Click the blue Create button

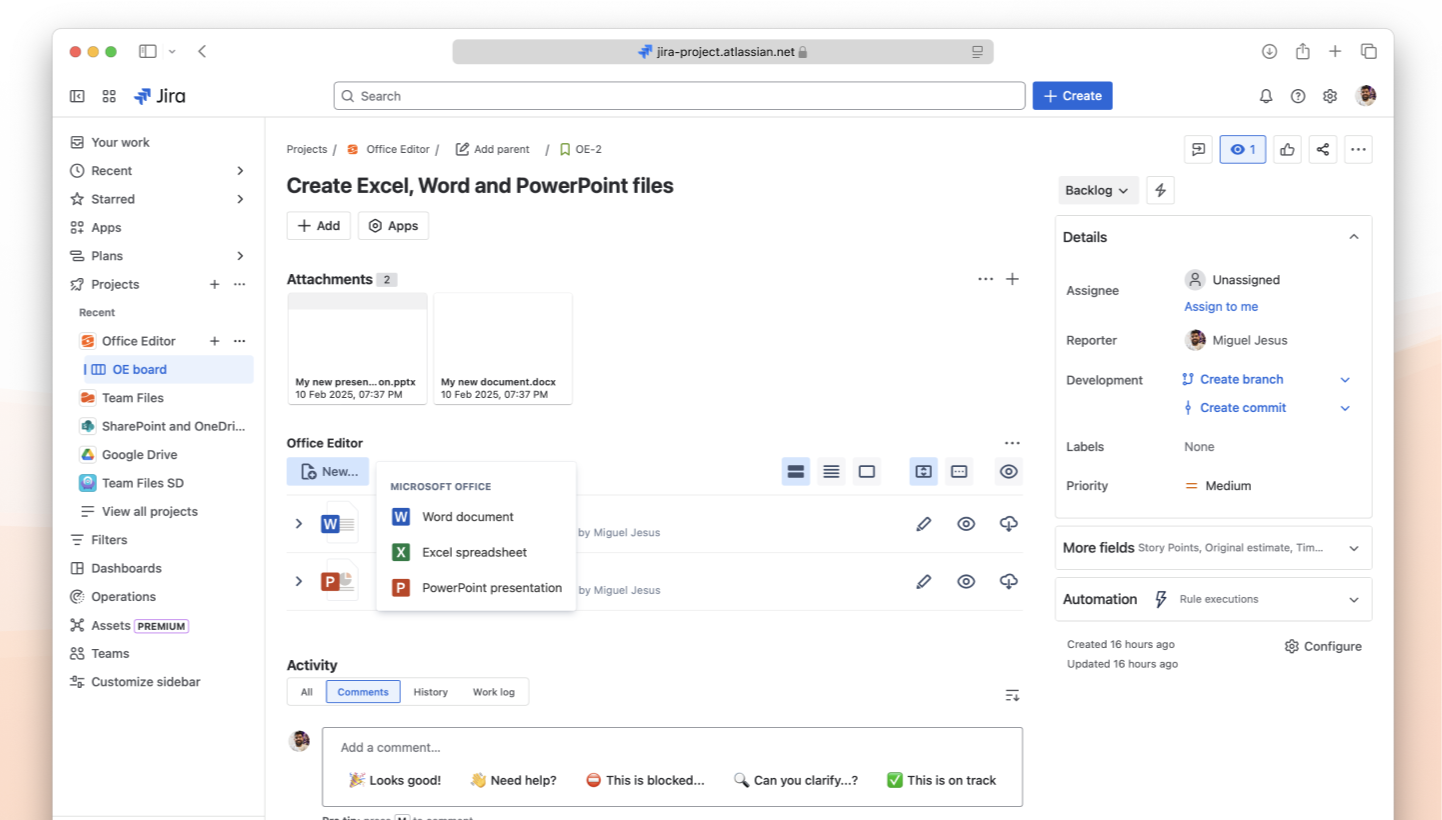[1072, 96]
